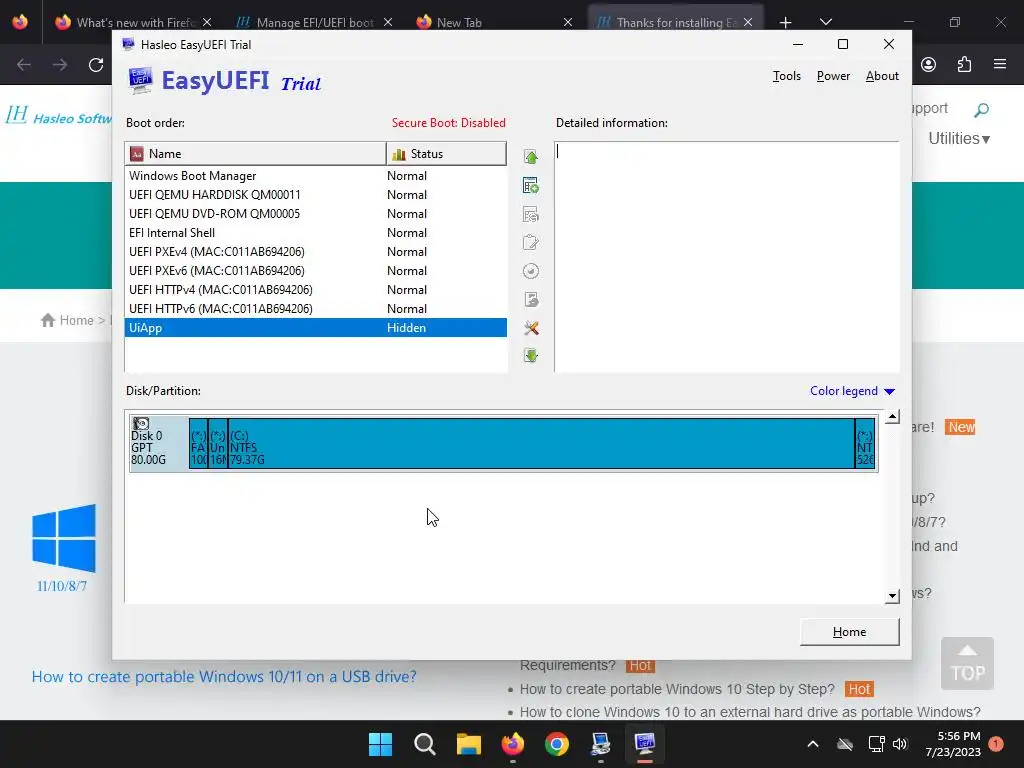This screenshot has width=1024, height=768.
Task: Click the computer setup icon in taskbar
Action: point(601,744)
